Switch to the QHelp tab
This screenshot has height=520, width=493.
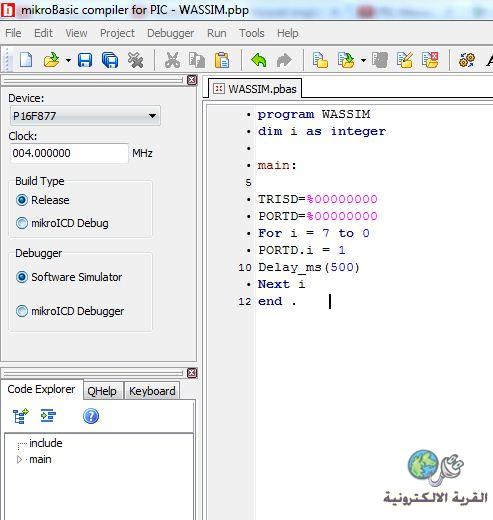102,391
